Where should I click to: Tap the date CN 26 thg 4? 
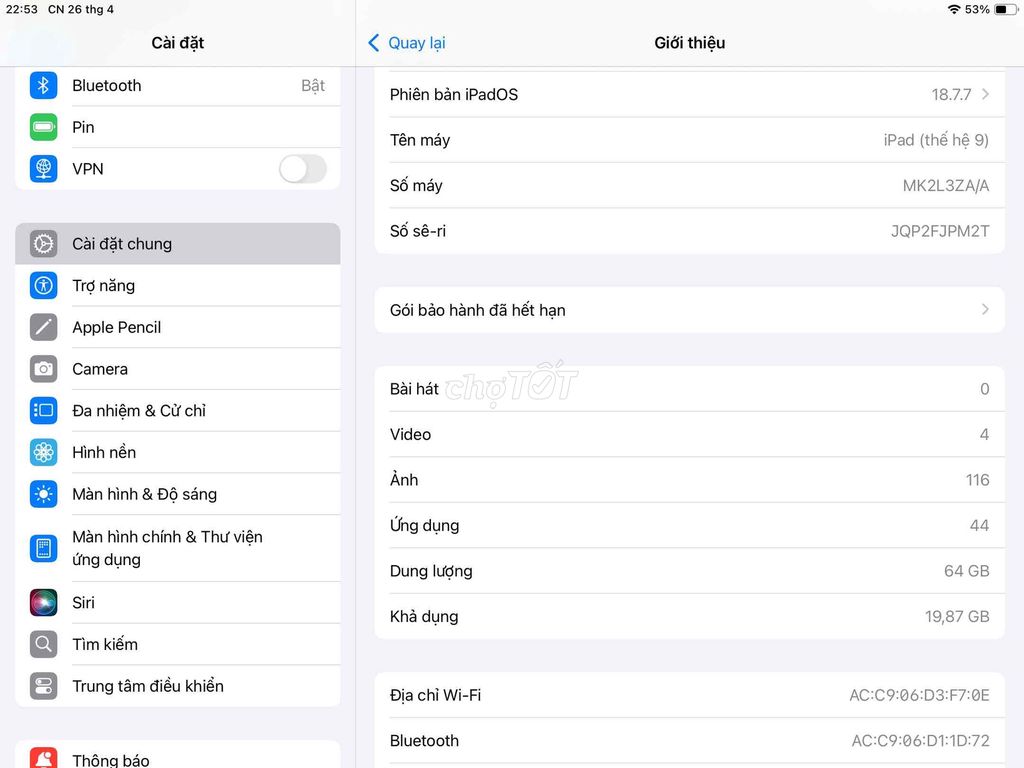click(81, 9)
